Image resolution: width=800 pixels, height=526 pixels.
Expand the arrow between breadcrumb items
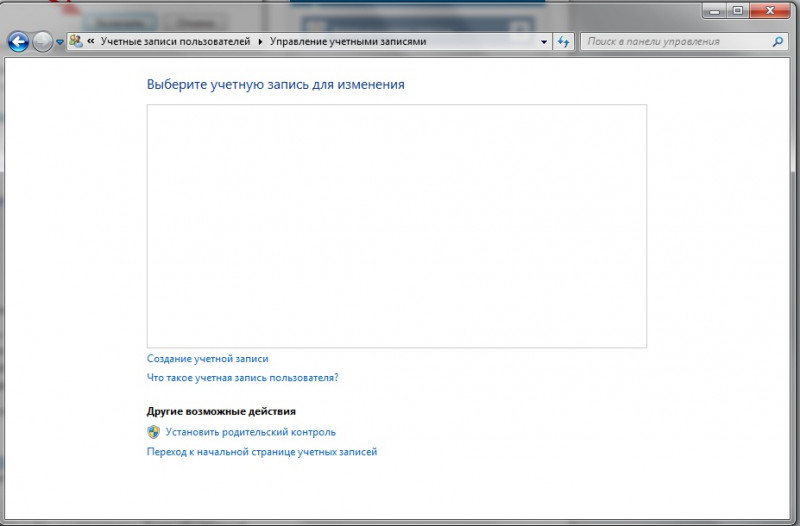[260, 42]
